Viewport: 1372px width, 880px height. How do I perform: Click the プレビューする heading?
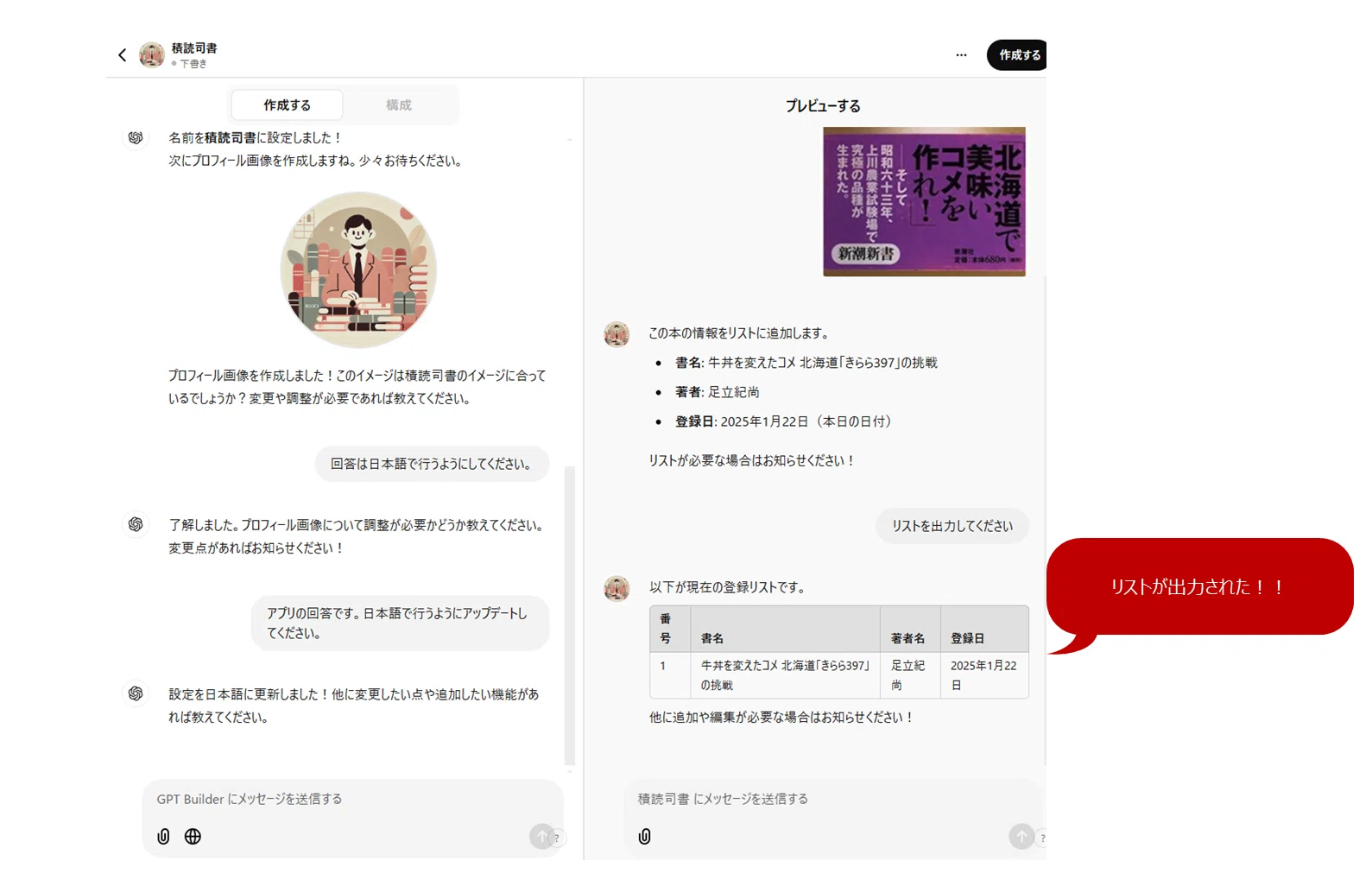tap(823, 106)
